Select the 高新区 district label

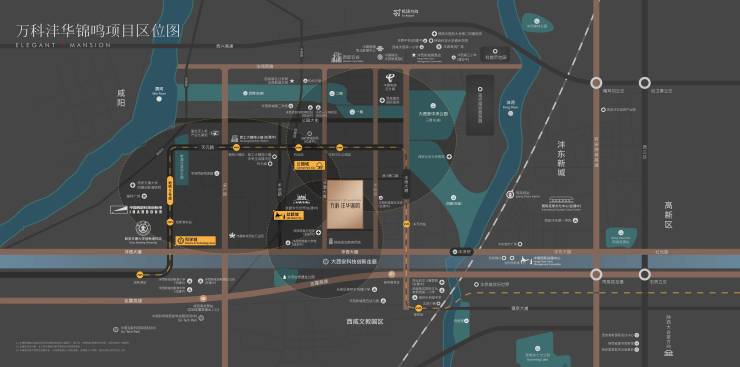click(668, 215)
